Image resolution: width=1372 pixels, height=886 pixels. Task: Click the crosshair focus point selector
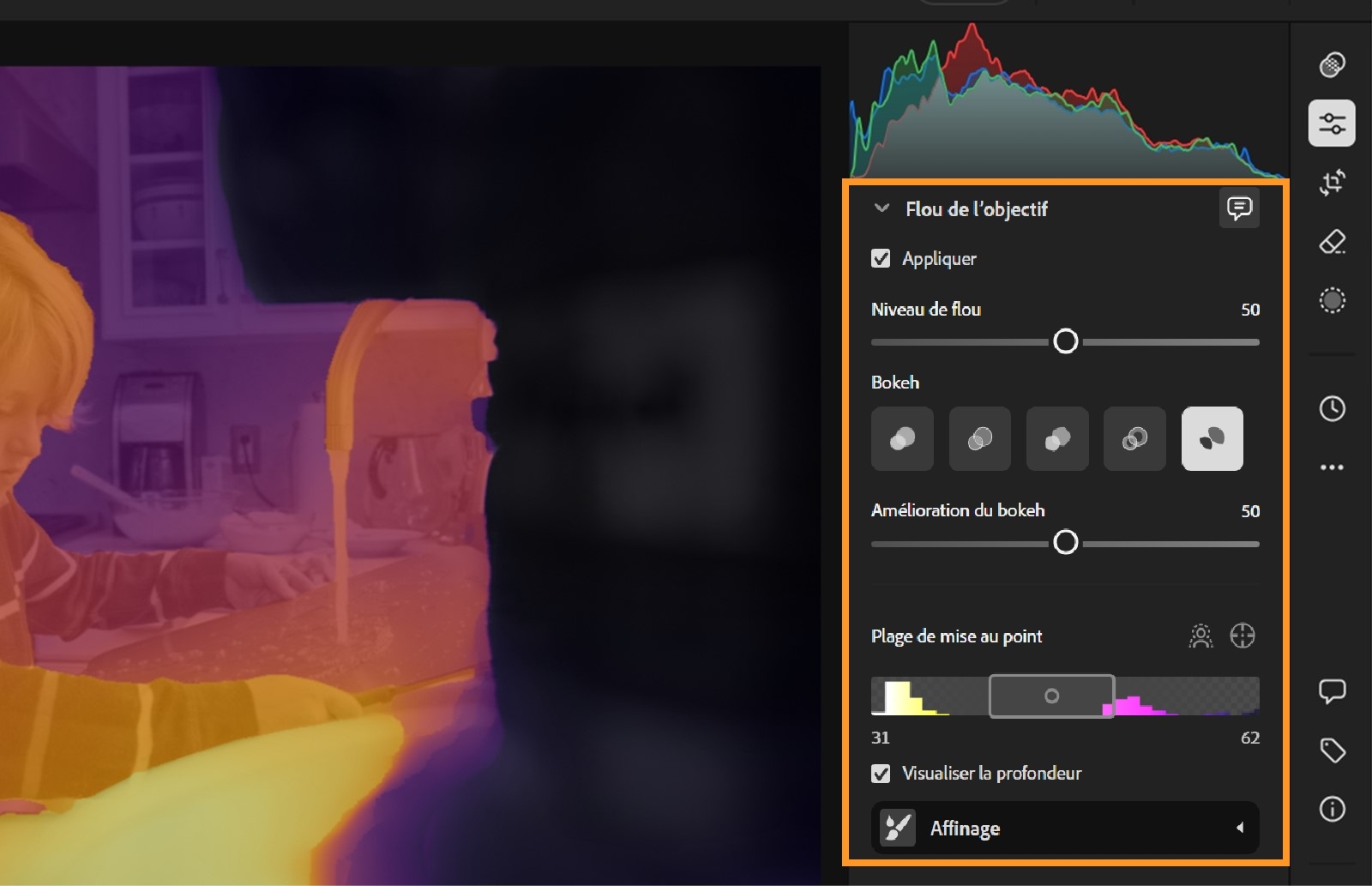(1243, 636)
